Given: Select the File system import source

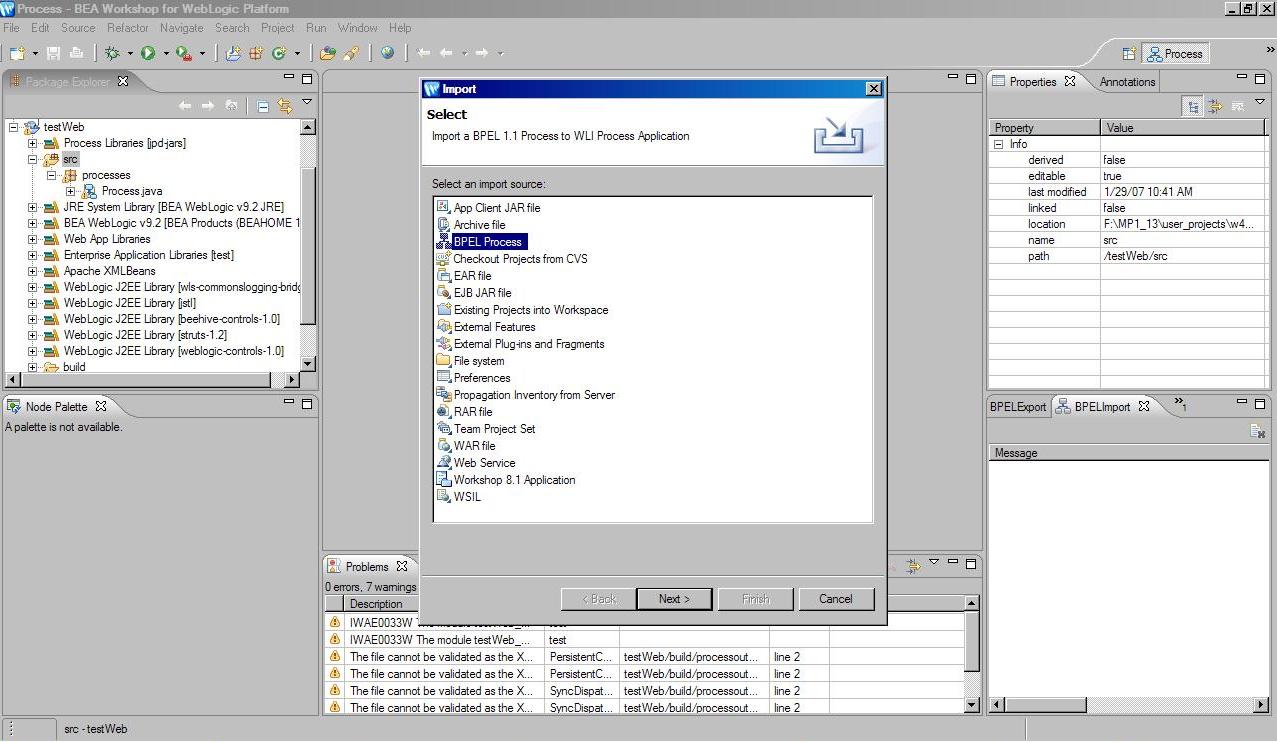Looking at the screenshot, I should tap(479, 361).
